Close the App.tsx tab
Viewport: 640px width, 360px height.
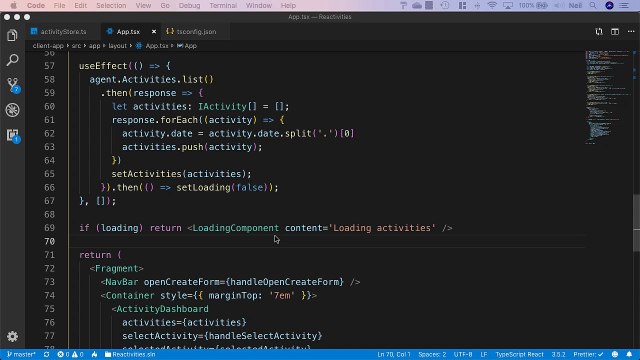click(x=154, y=31)
